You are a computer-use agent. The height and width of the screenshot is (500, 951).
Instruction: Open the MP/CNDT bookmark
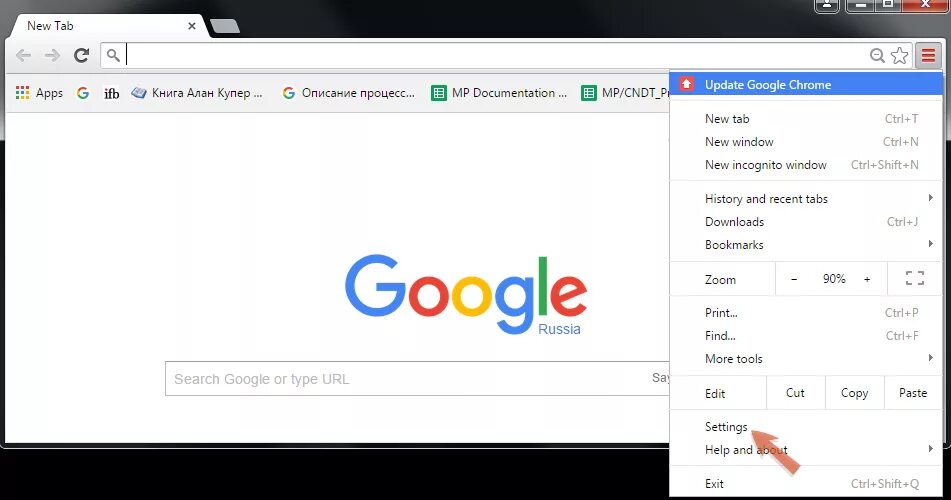point(625,93)
